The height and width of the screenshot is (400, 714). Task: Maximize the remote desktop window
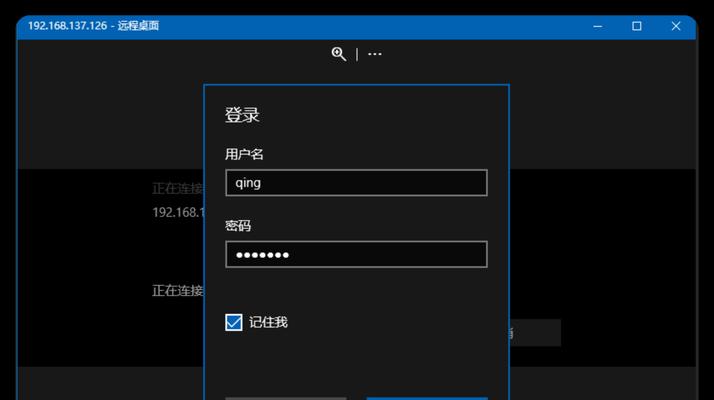pos(637,26)
